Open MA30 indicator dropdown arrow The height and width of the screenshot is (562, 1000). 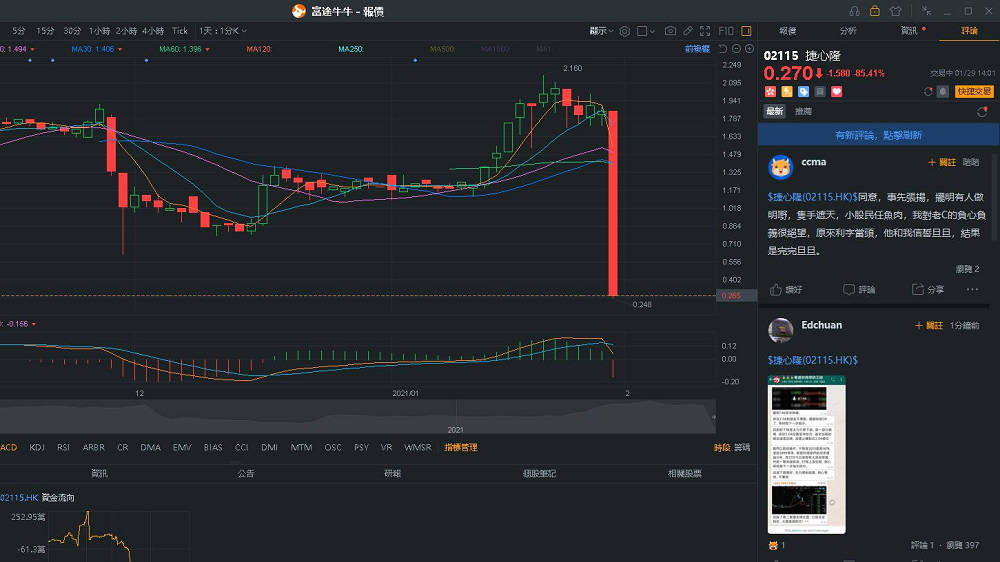(120, 49)
